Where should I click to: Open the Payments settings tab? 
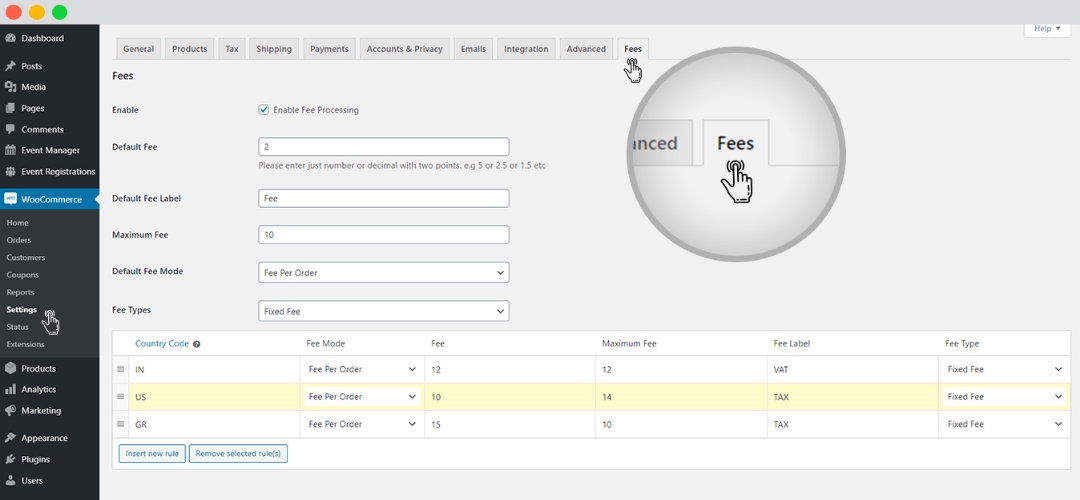[329, 49]
